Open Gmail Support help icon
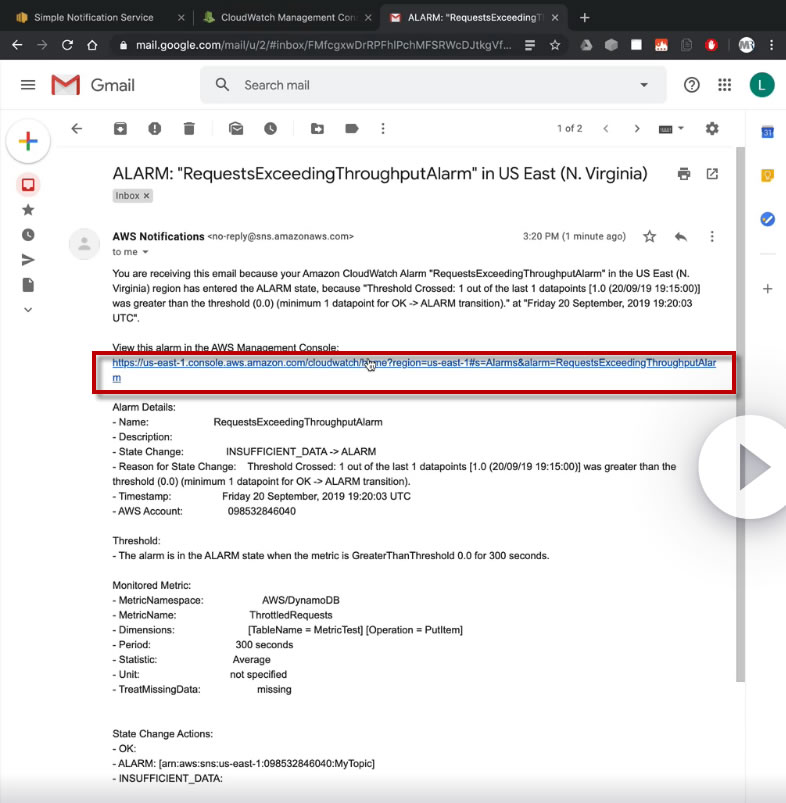 (x=691, y=85)
